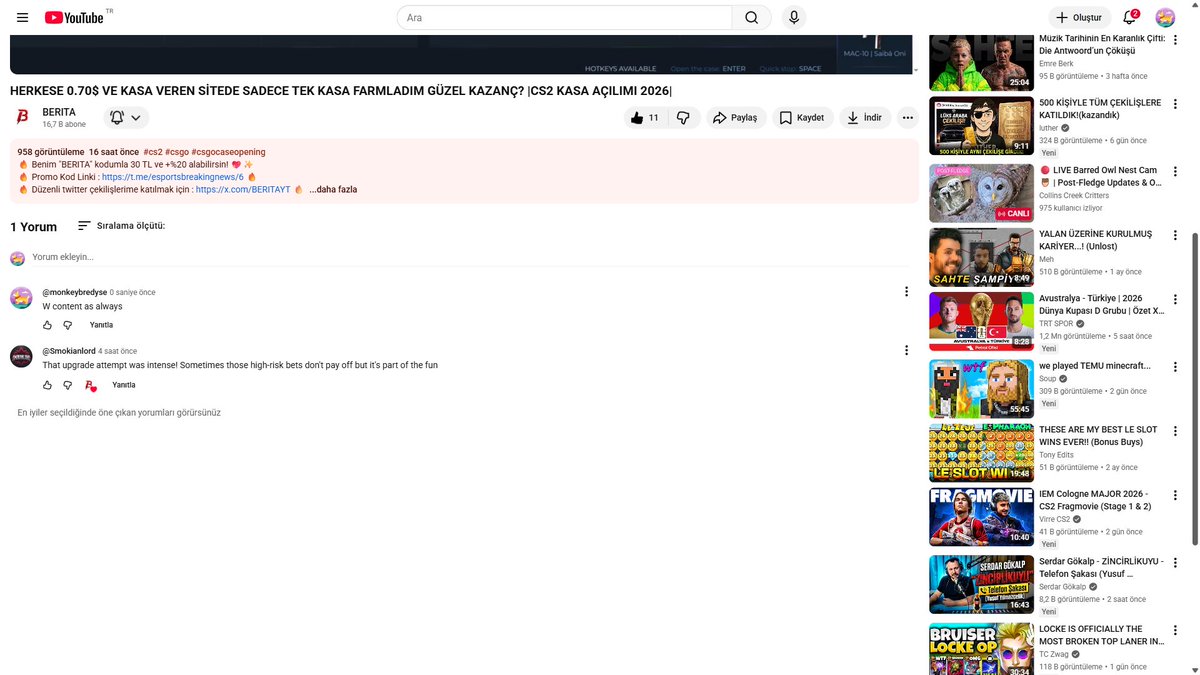Open BERITA channel avatar
This screenshot has height=675, width=1200.
[22, 117]
